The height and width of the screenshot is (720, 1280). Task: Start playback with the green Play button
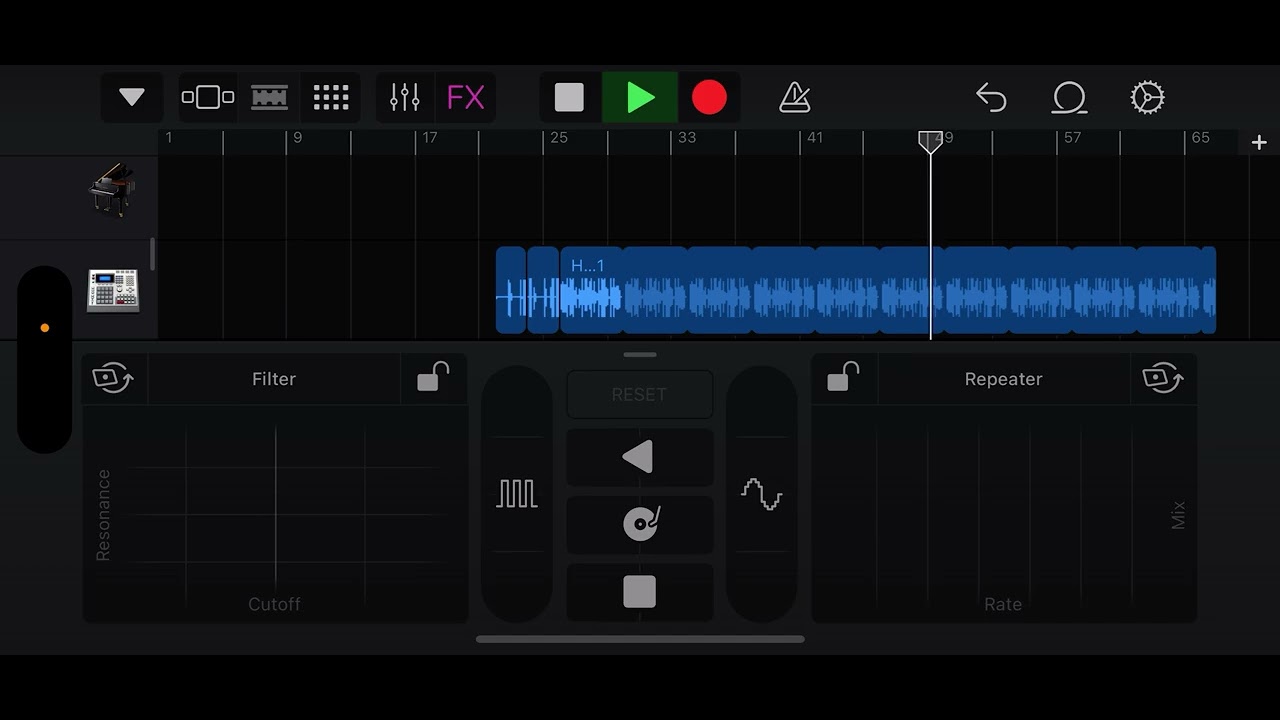(640, 97)
